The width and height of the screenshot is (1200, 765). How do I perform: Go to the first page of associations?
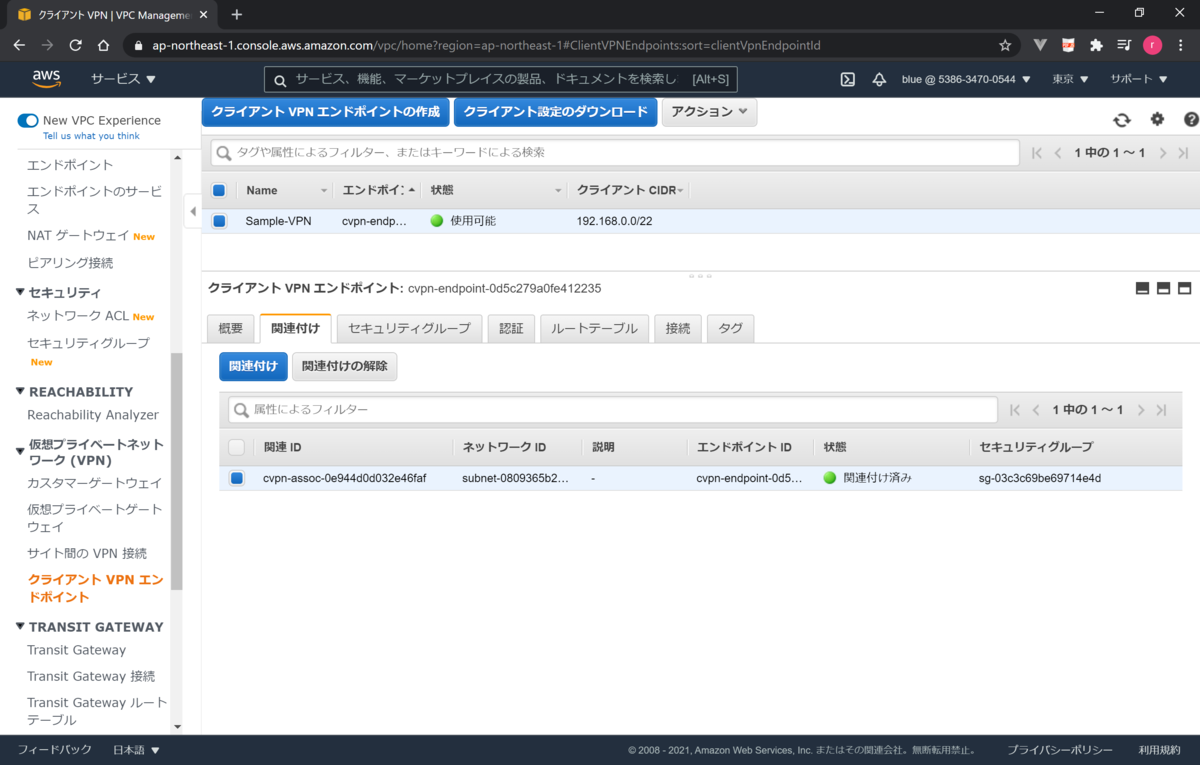[x=1015, y=410]
